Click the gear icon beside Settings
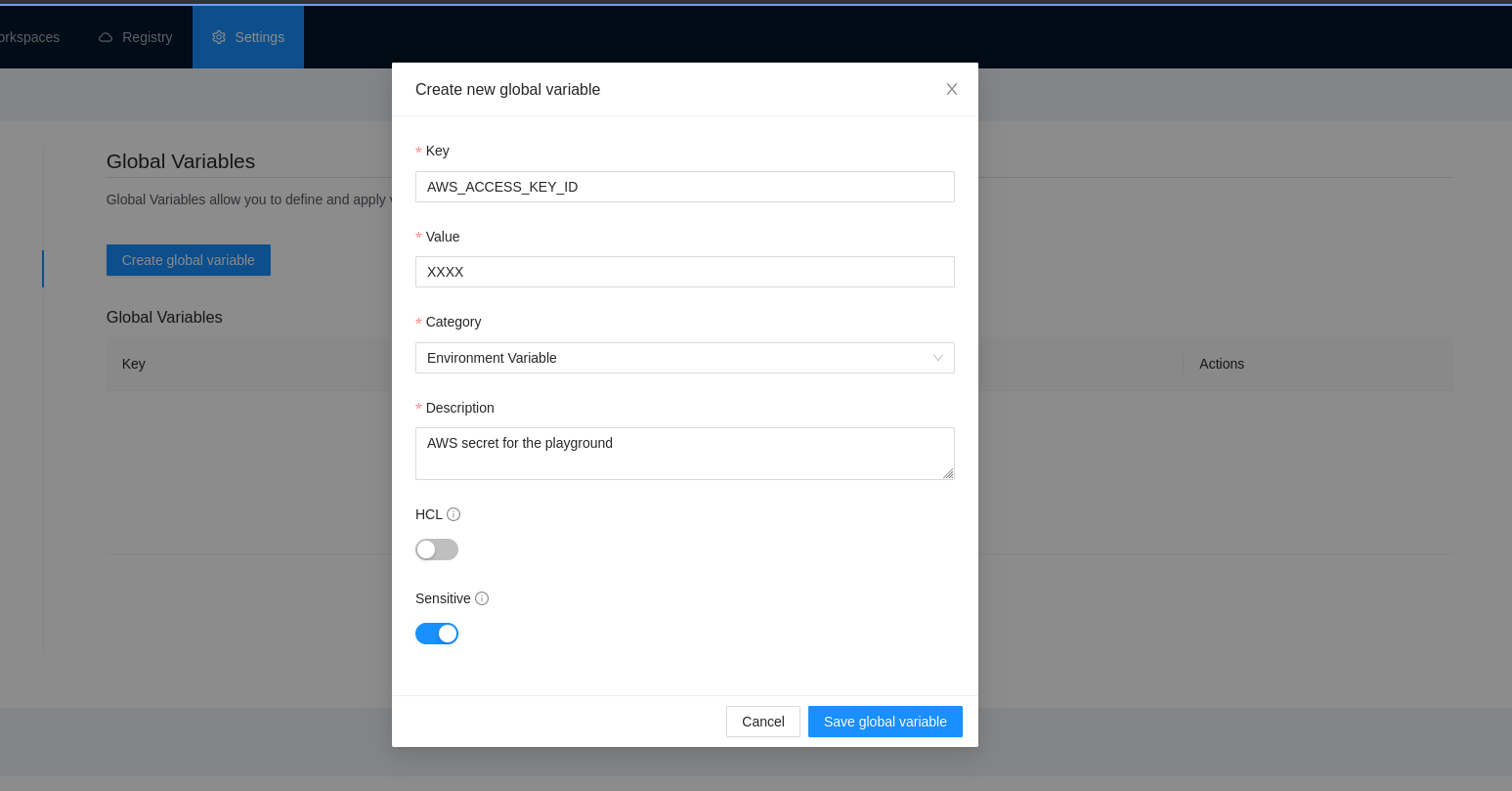 [x=219, y=37]
